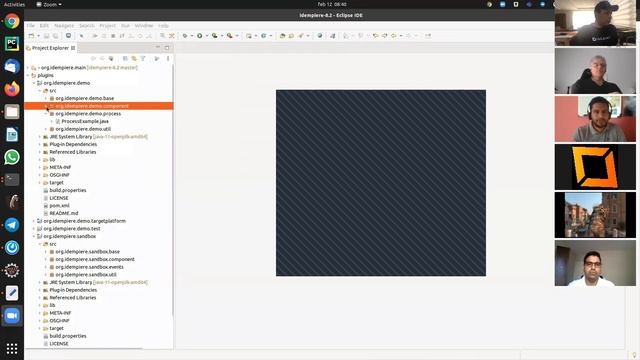Screen dimensions: 640x360
Task: Maximize the Project Explorer panel
Action: [x=167, y=48]
